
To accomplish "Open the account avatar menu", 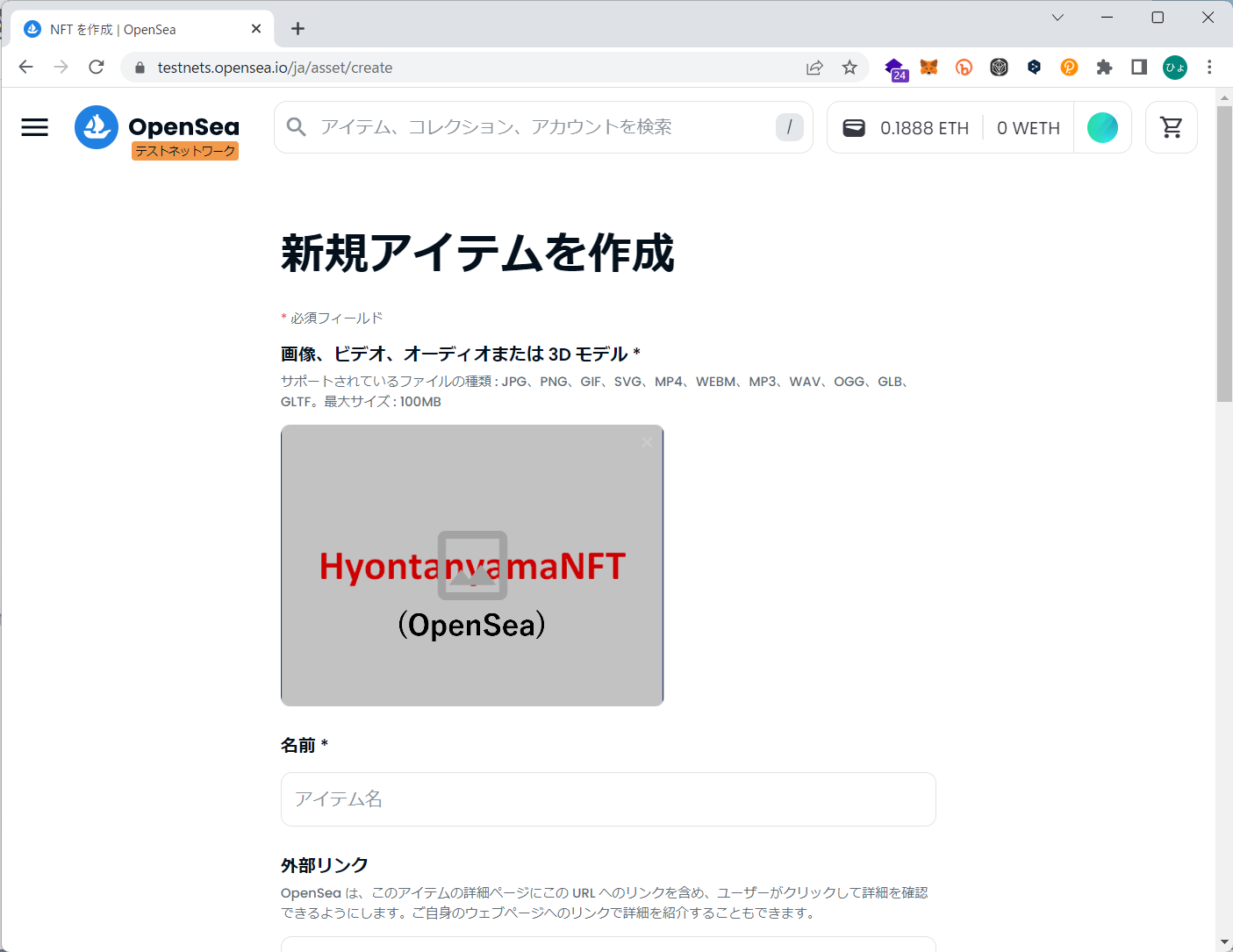I will (x=1102, y=128).
